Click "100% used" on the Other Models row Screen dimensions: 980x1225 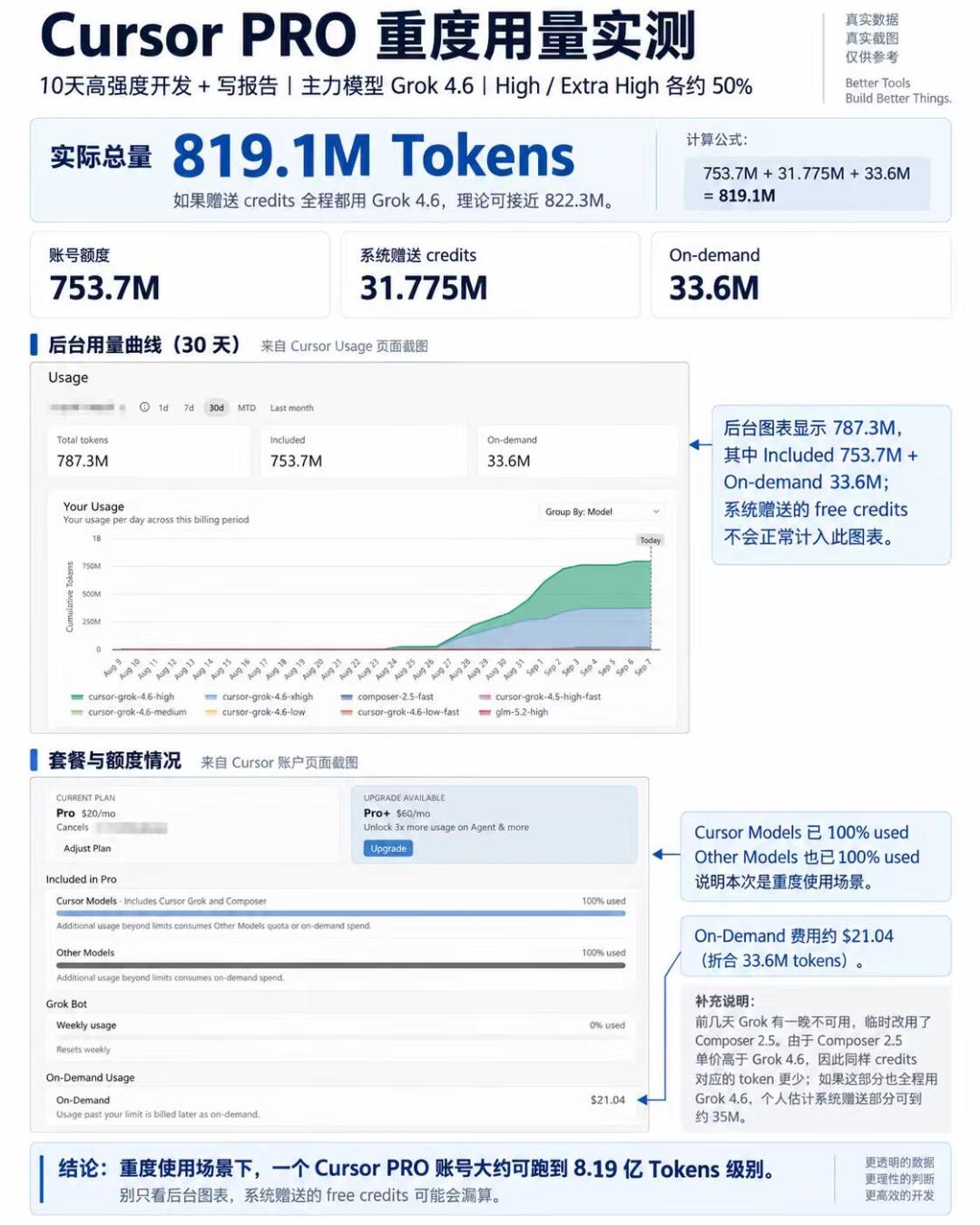[603, 953]
